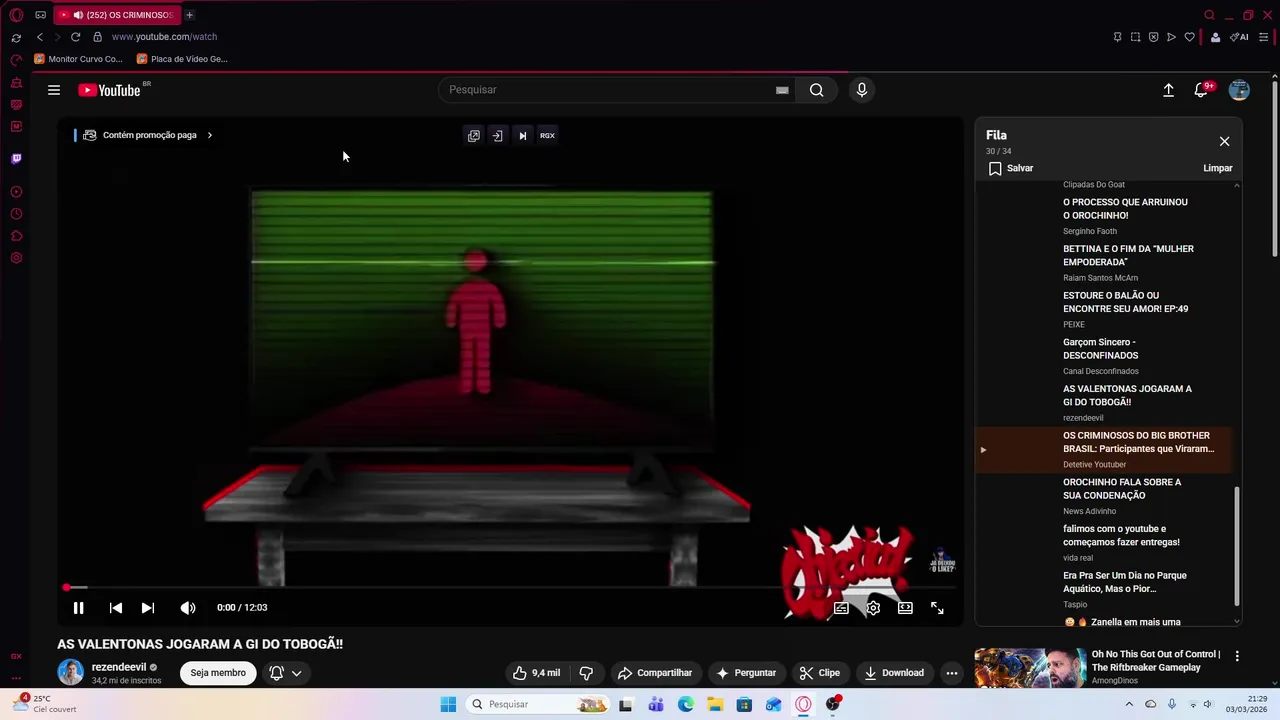Open Riftbreaker Gameplay suggested video thumbnail
This screenshot has height=720, width=1280.
[x=1030, y=668]
